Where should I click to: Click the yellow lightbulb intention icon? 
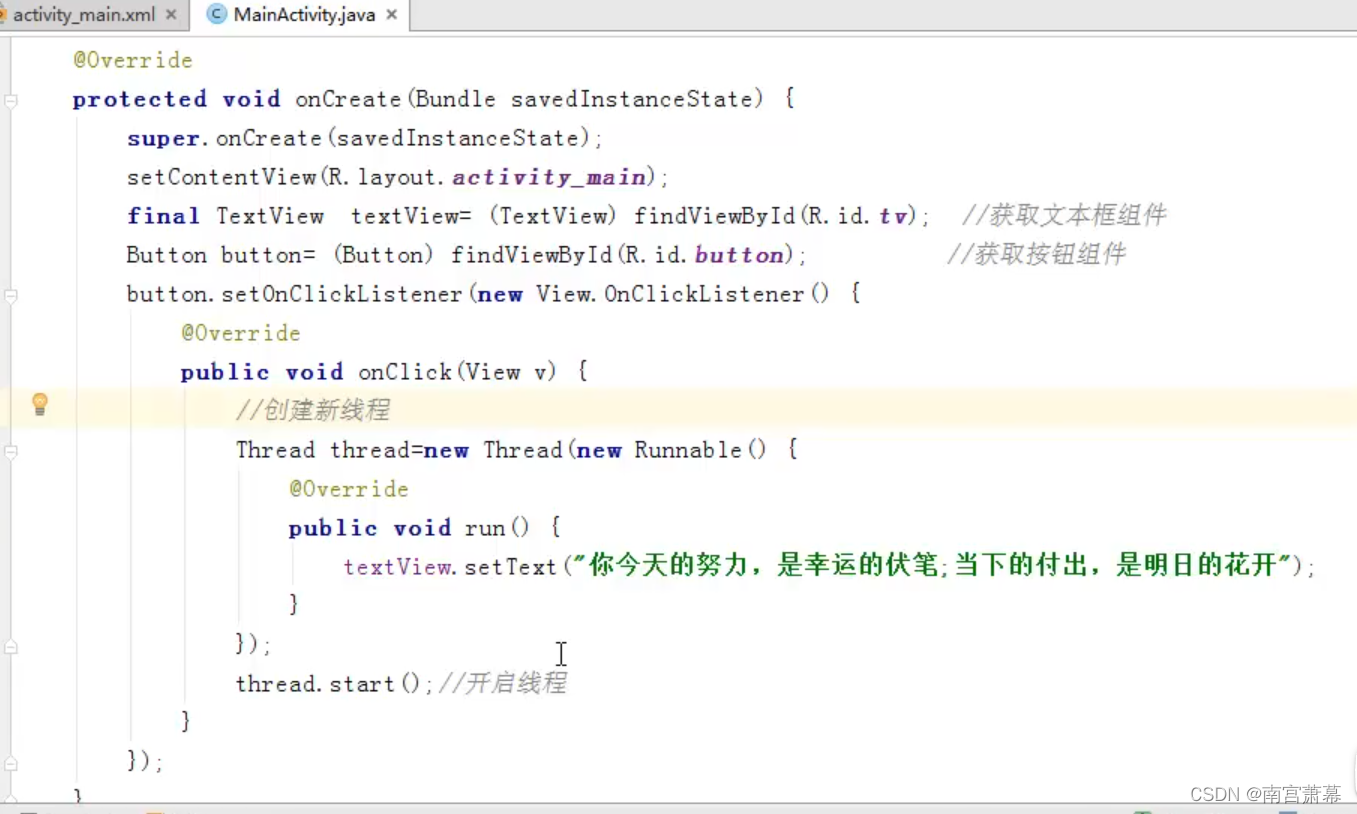click(x=39, y=404)
